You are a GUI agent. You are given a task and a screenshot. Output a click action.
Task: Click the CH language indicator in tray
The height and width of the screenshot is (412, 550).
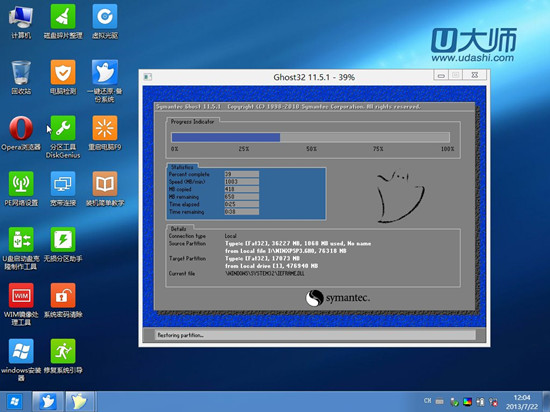[427, 400]
